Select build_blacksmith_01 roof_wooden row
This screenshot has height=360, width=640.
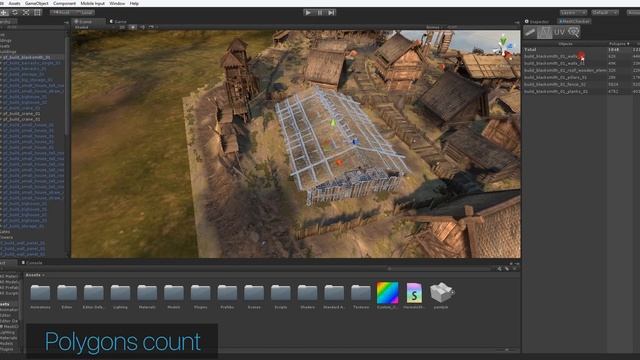[582, 71]
